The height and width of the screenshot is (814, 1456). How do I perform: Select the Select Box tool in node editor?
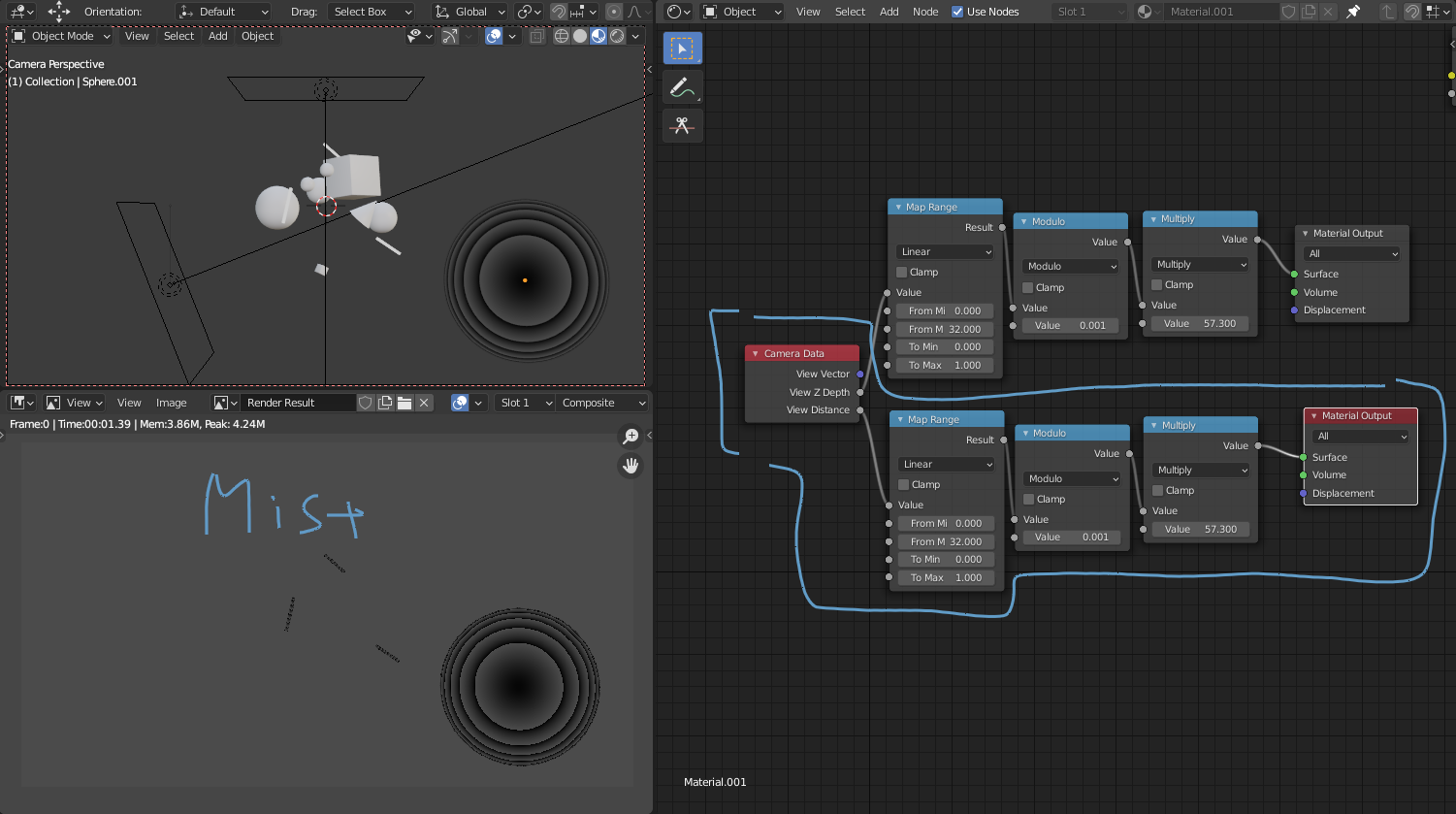click(682, 49)
